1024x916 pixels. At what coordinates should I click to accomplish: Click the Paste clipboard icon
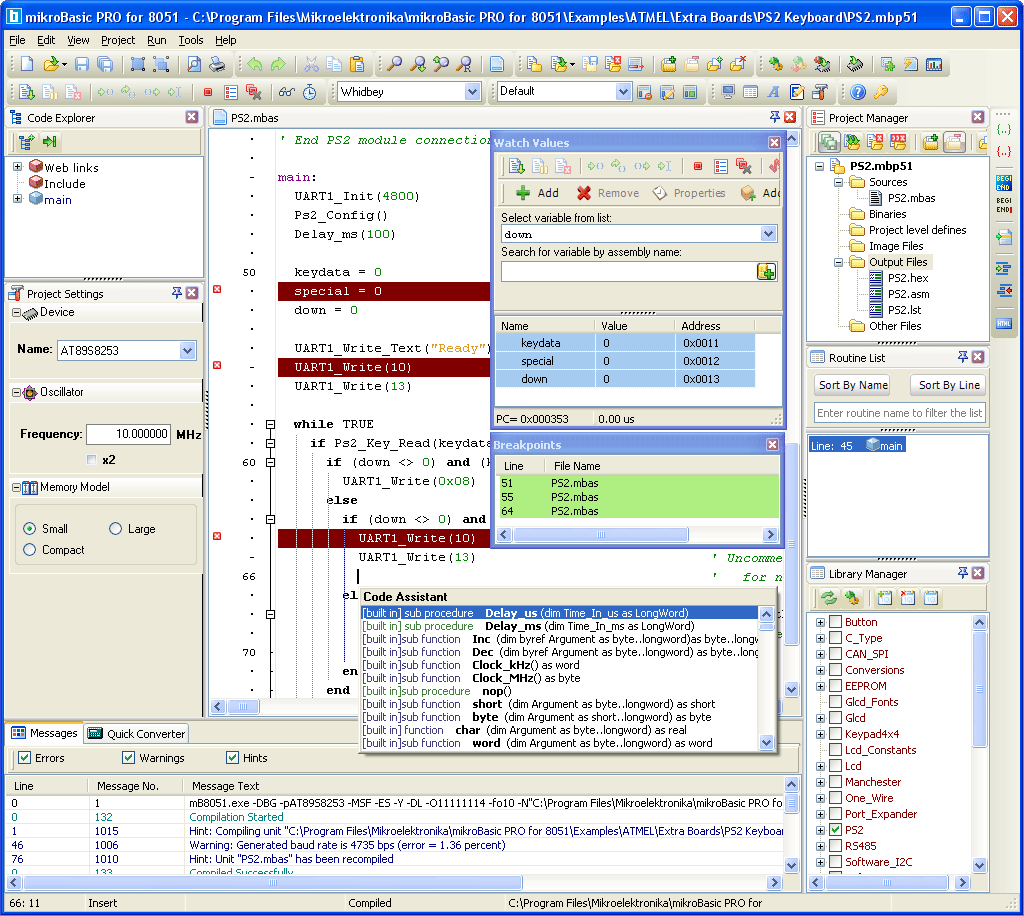tap(357, 64)
